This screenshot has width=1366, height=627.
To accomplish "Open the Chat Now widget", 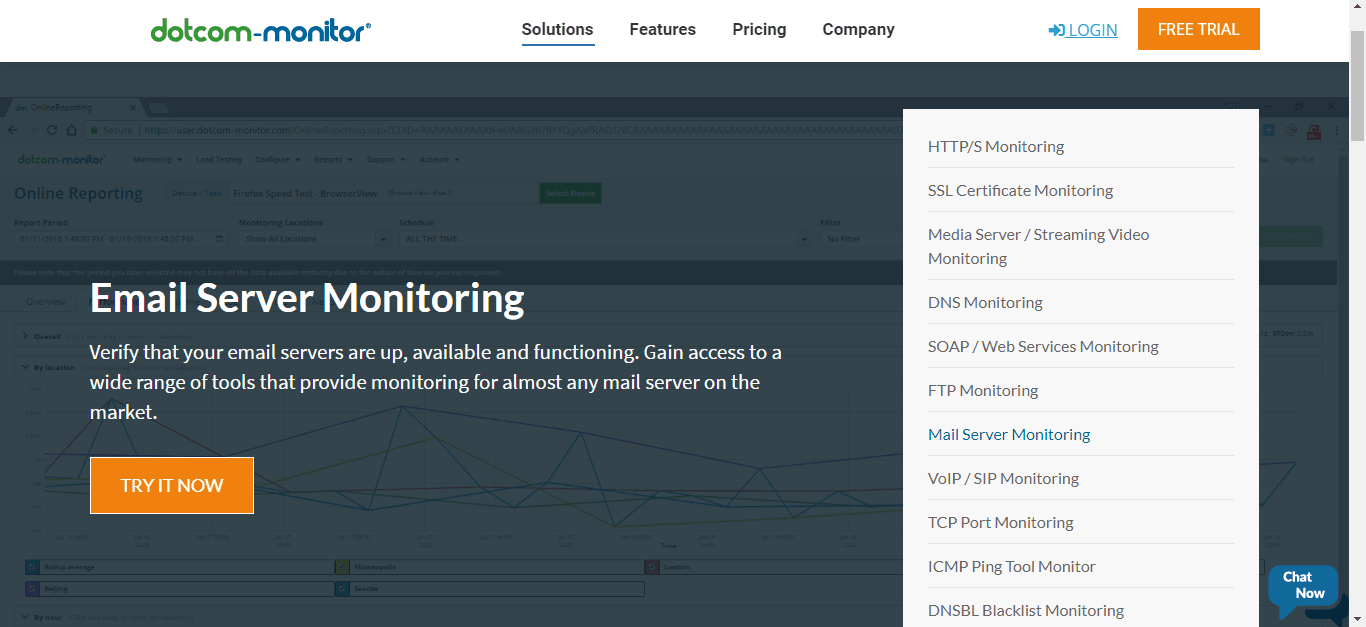I will click(x=1301, y=586).
